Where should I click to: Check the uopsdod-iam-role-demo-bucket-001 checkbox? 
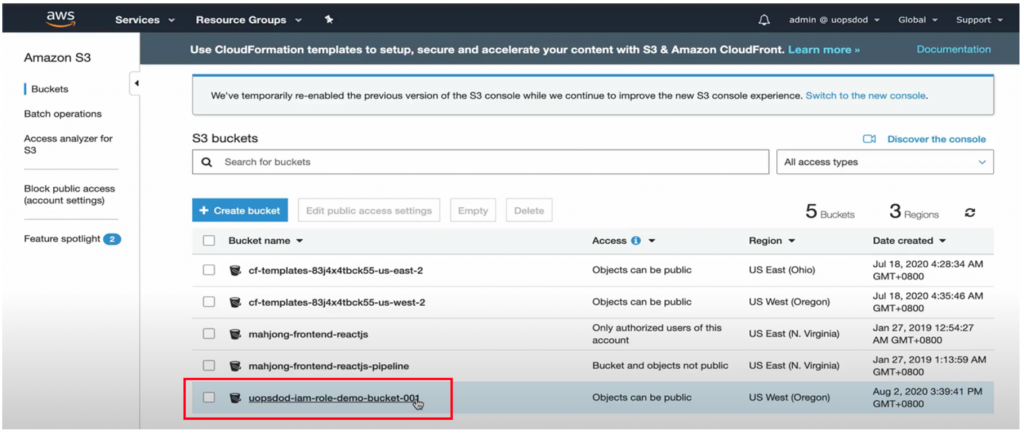coord(209,397)
